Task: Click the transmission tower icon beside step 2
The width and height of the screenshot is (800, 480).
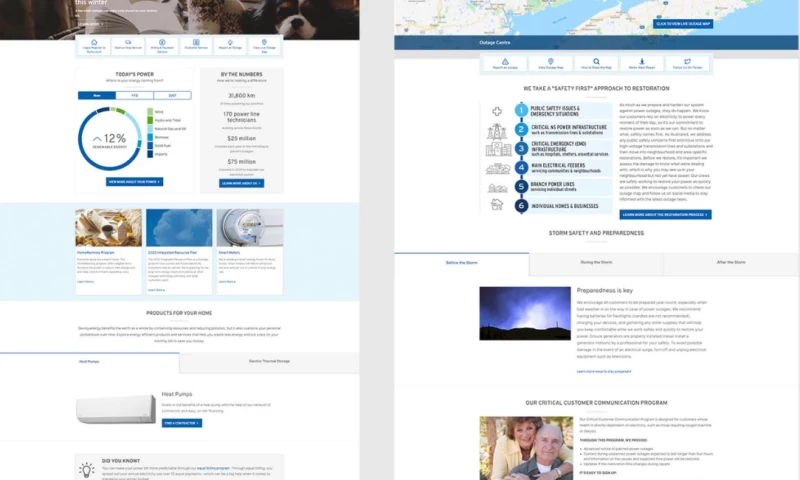Action: (497, 132)
